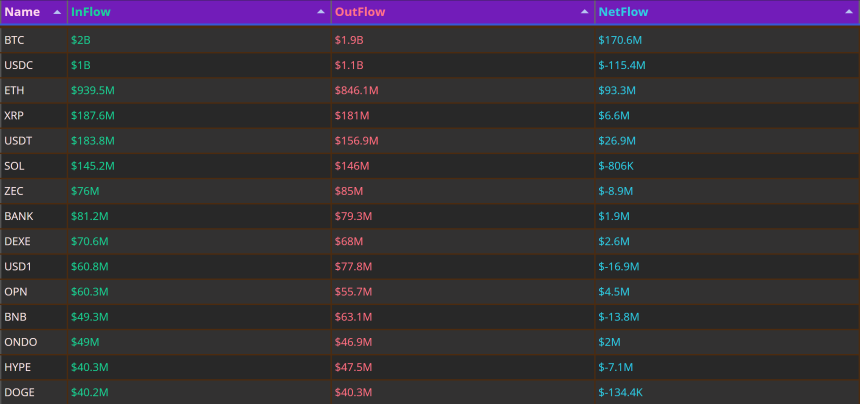Click the sort arrow in OutFlow header
Screen dimensions: 860x404
pyautogui.click(x=585, y=12)
